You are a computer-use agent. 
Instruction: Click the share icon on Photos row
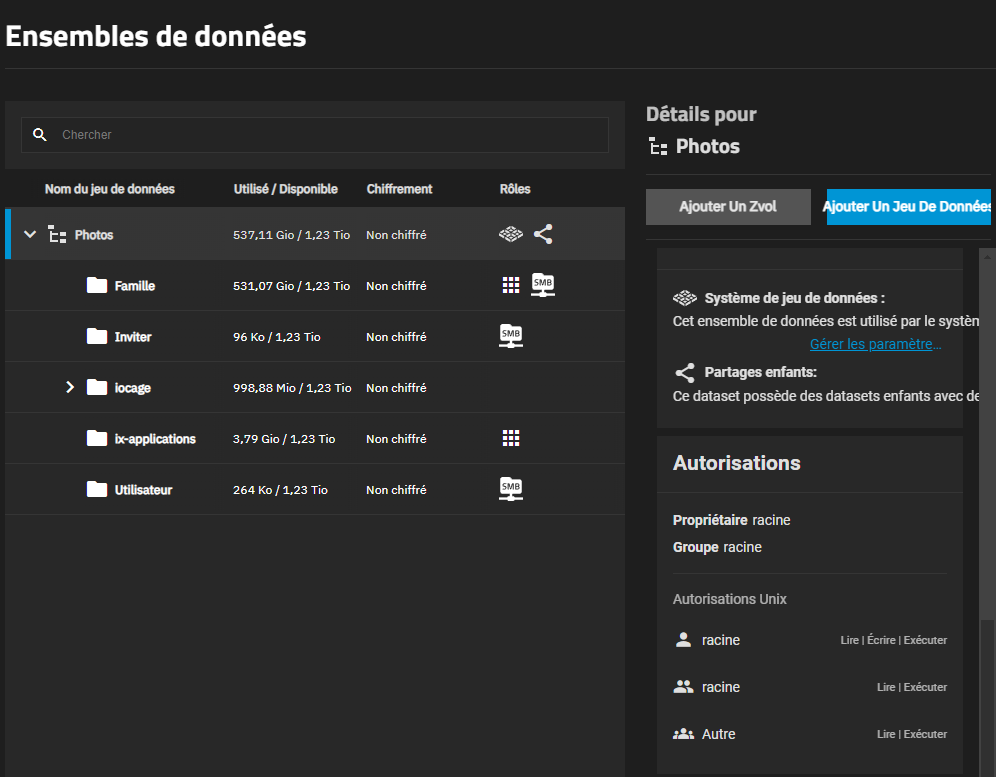543,234
